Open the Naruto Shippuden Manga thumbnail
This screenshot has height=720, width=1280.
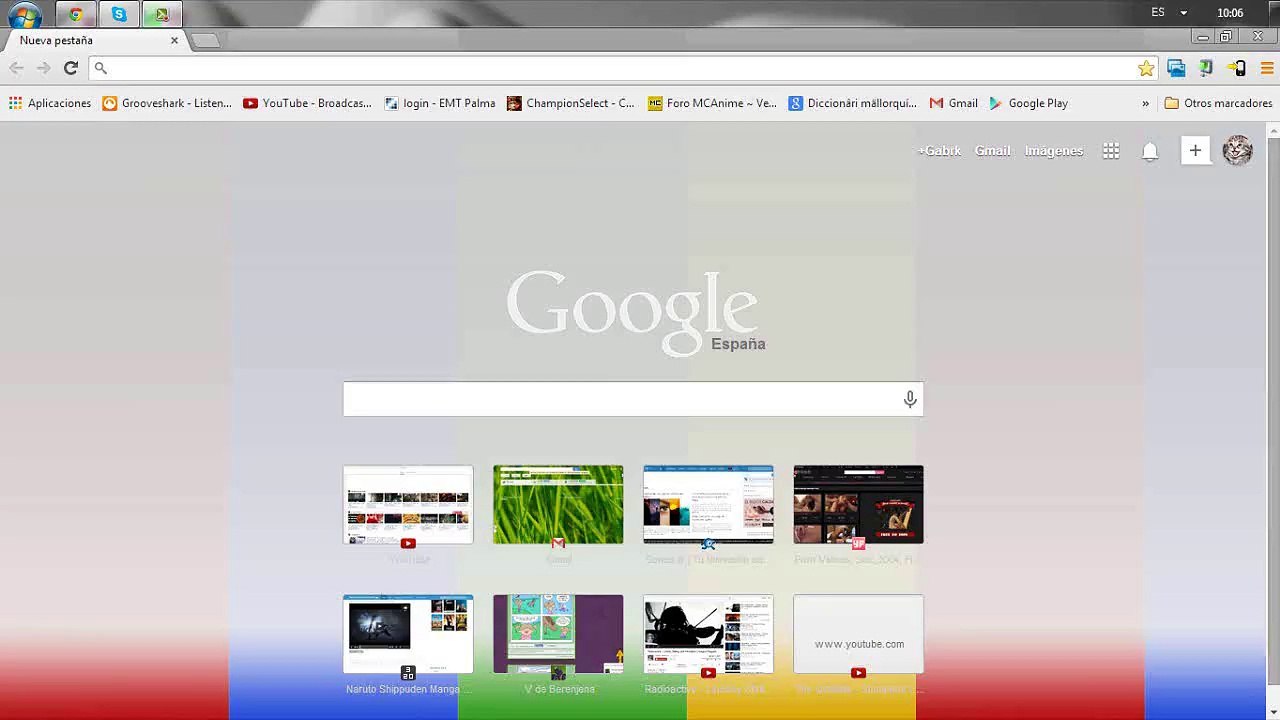tap(408, 635)
